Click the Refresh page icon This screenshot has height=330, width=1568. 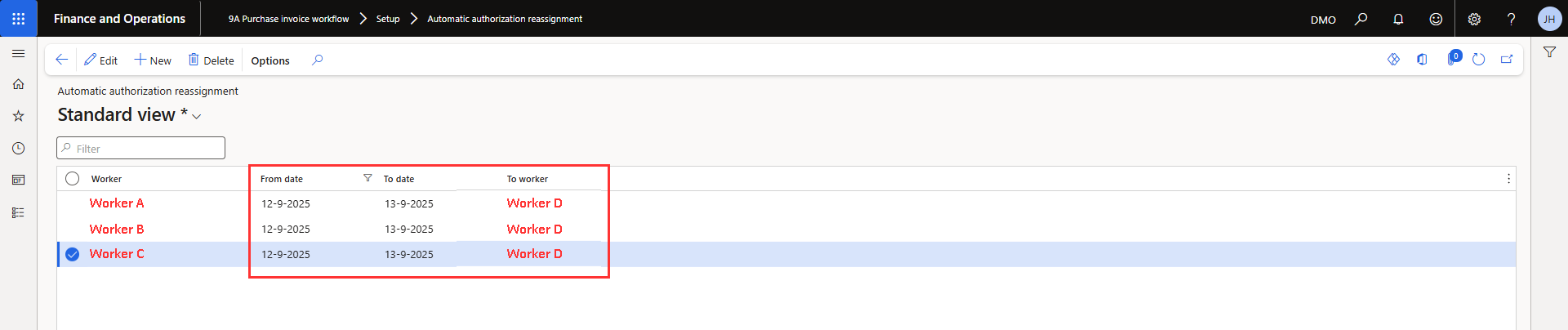[x=1478, y=60]
